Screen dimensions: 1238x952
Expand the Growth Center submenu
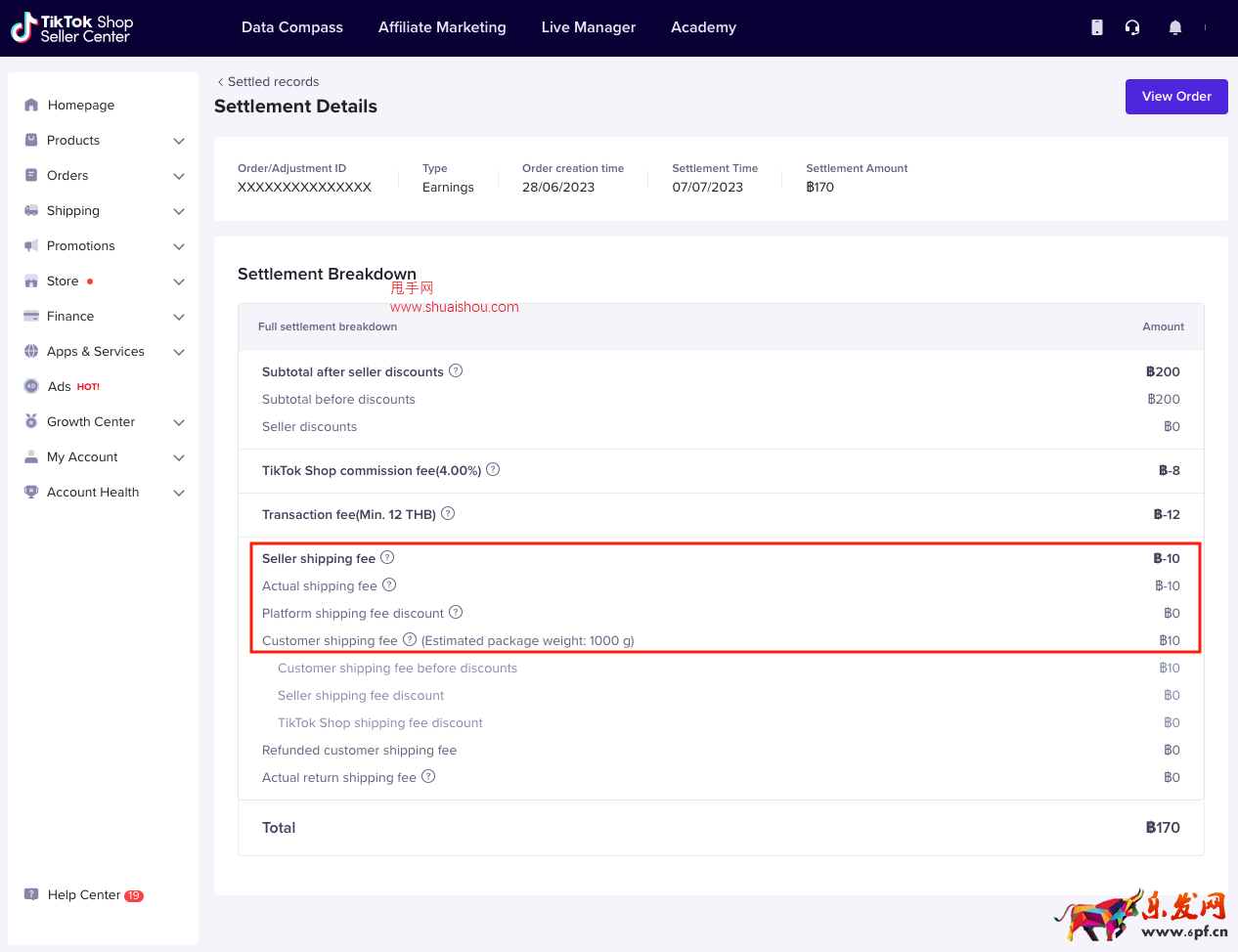179,422
